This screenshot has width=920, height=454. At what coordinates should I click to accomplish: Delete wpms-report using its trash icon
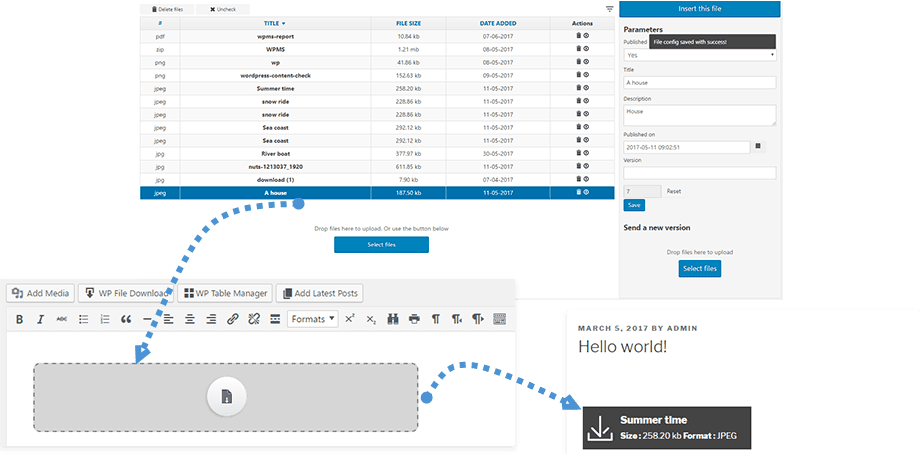(x=578, y=36)
